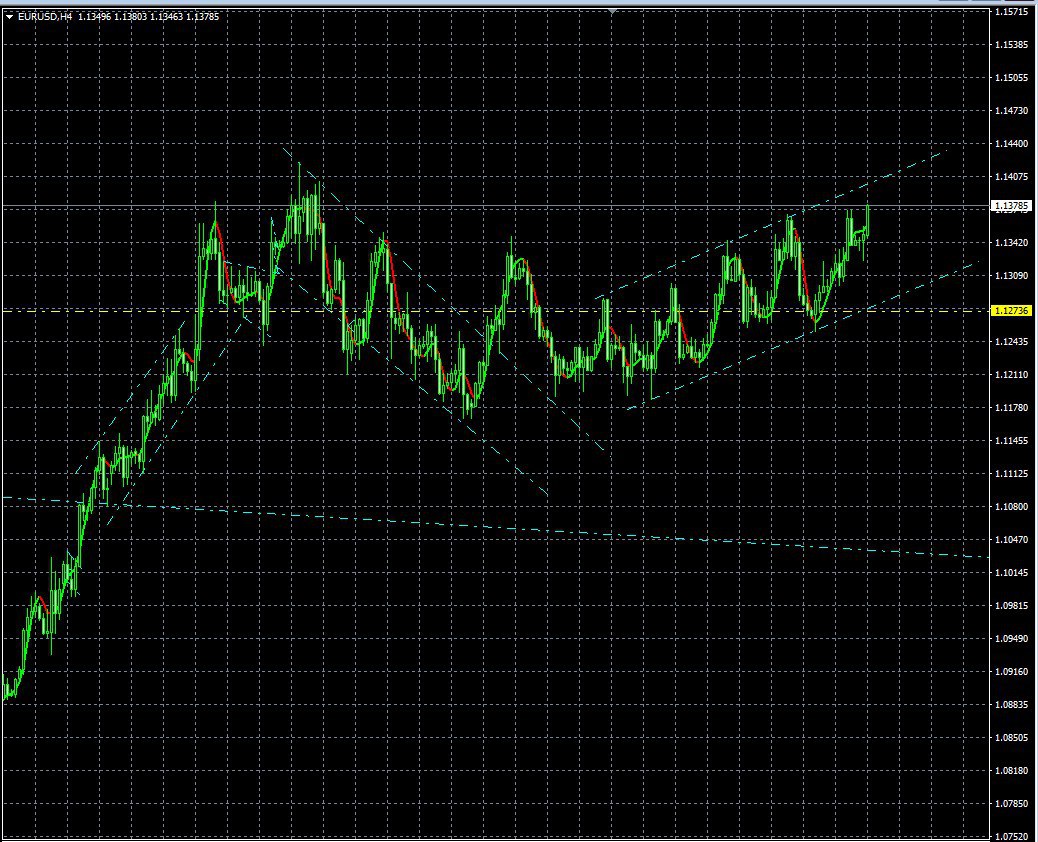Click the 1.13090 price axis label
The width and height of the screenshot is (1038, 842).
pos(1012,275)
